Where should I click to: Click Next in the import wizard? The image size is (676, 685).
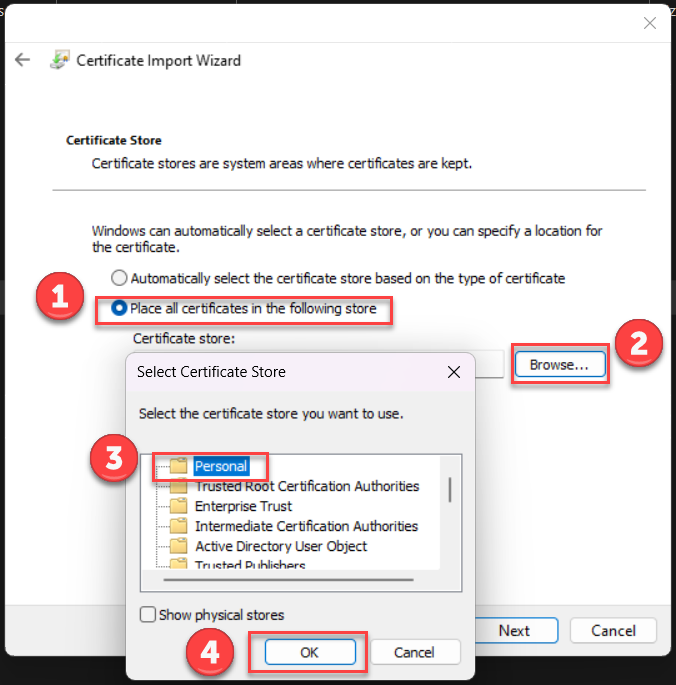514,630
